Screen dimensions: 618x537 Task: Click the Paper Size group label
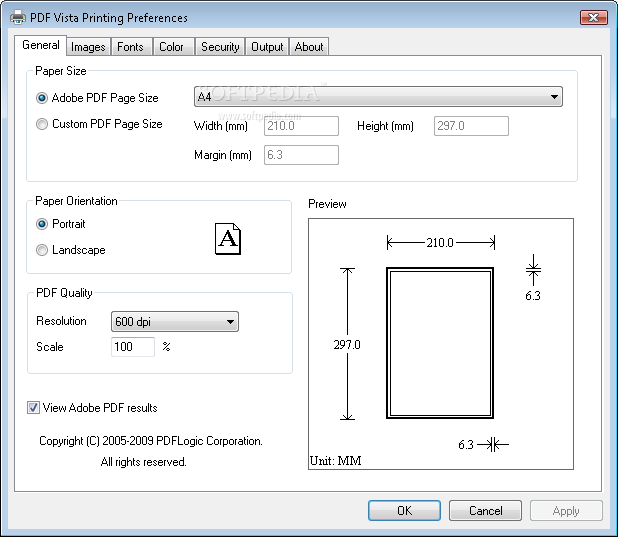click(x=61, y=71)
